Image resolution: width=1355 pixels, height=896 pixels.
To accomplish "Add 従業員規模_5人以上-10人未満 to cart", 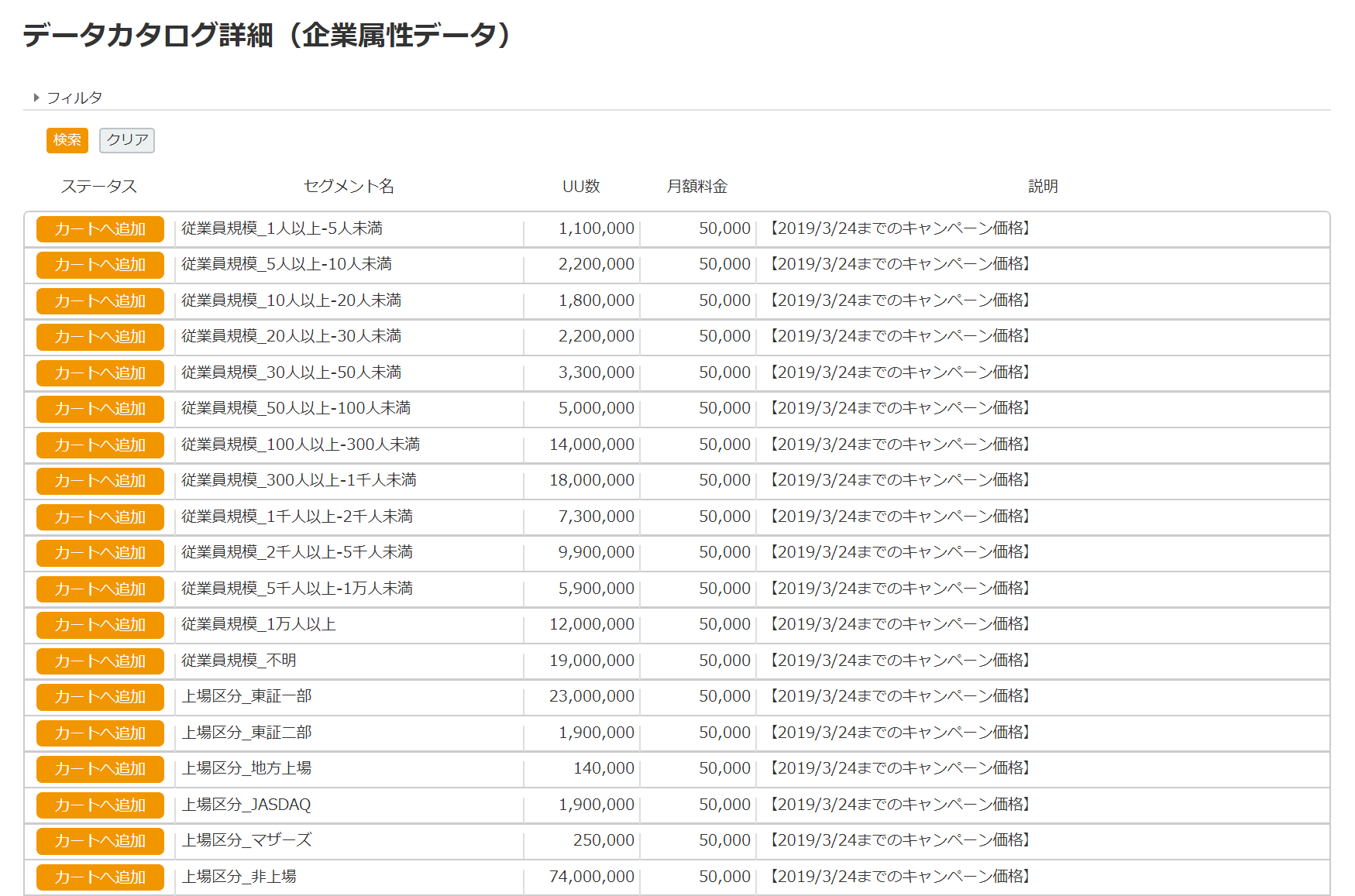I will click(x=98, y=265).
